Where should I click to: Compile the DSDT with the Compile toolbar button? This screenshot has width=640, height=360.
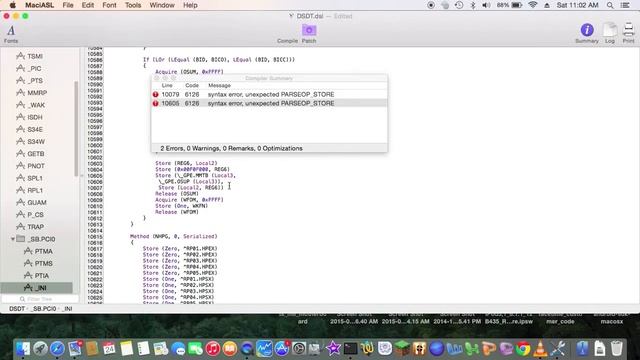pos(287,41)
